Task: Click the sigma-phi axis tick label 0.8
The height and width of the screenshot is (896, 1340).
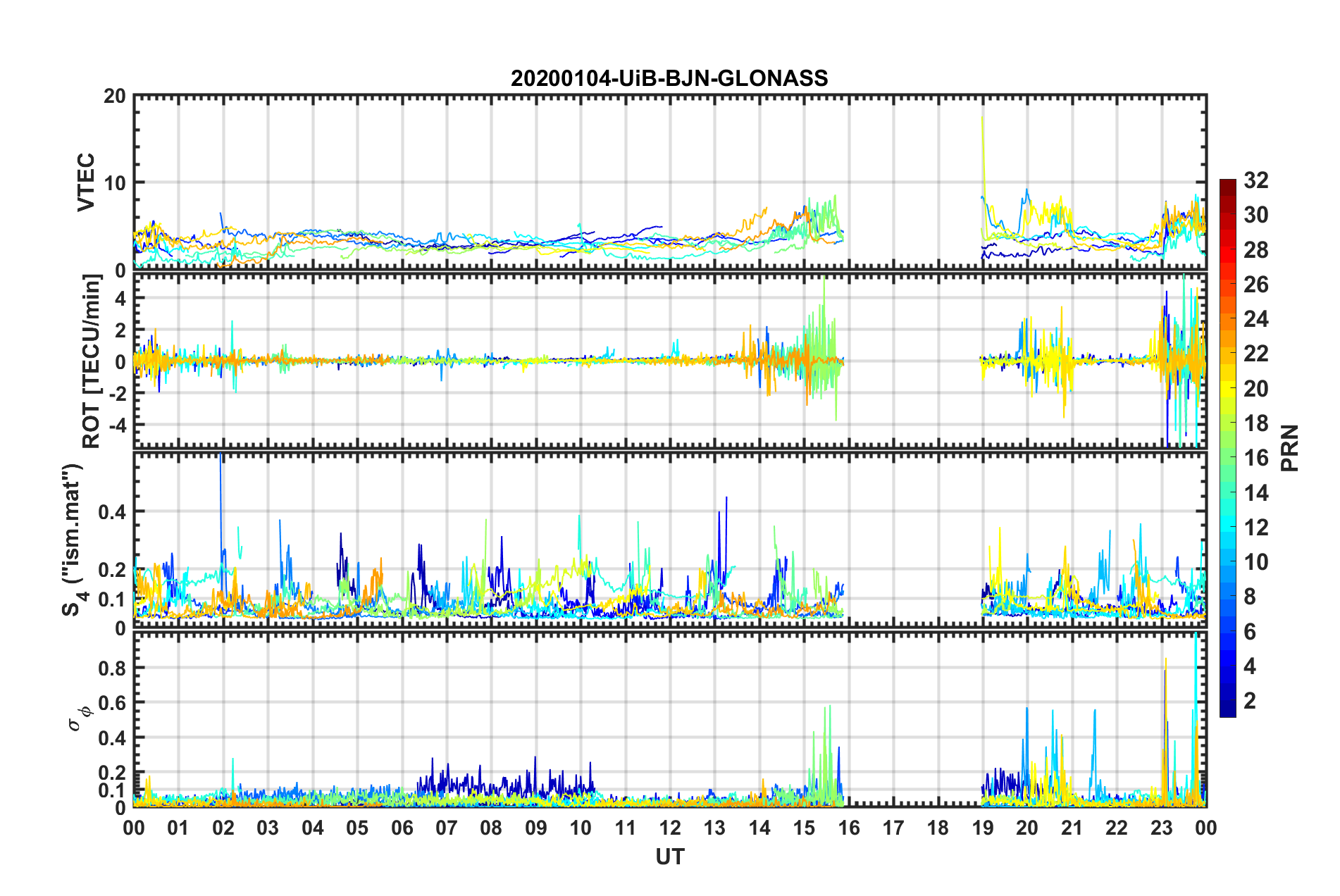Action: (112, 668)
